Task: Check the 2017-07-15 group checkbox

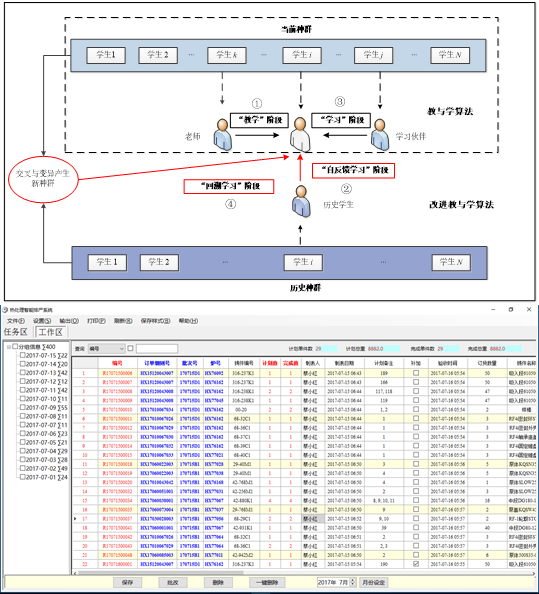Action: click(22, 355)
